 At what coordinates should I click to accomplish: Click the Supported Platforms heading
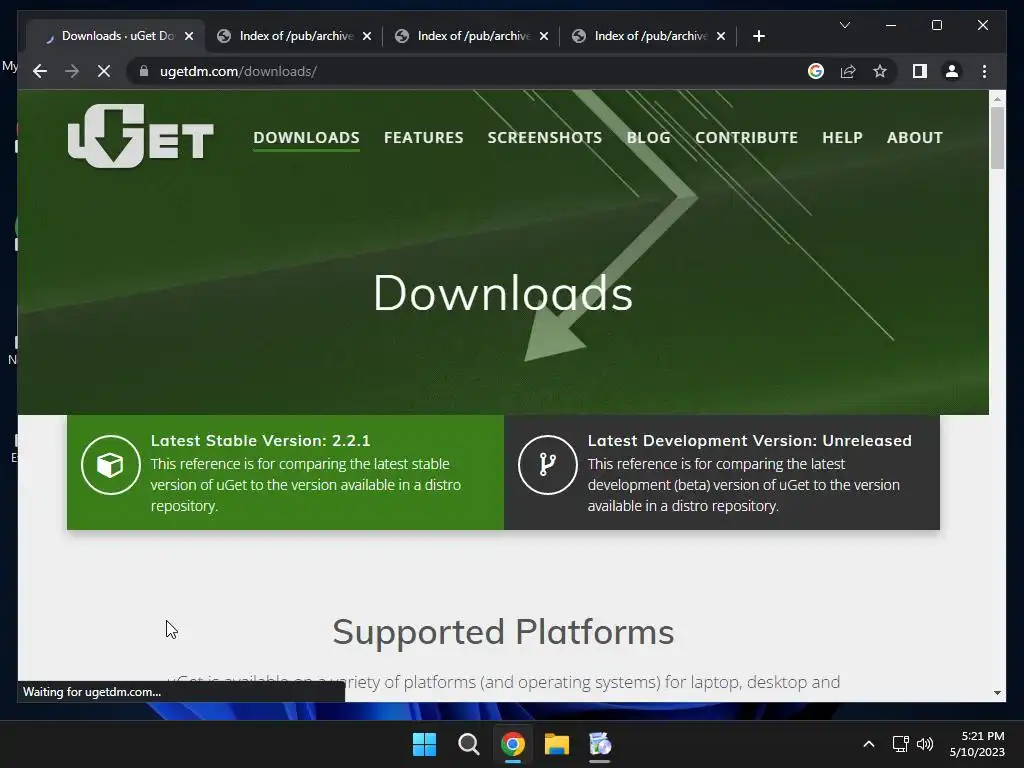(x=503, y=632)
